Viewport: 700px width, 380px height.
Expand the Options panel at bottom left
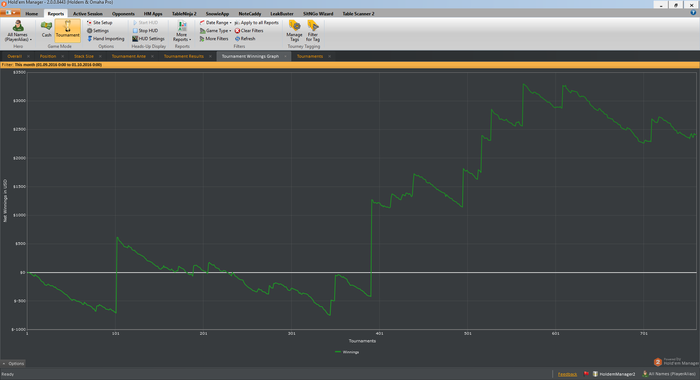click(x=13, y=363)
